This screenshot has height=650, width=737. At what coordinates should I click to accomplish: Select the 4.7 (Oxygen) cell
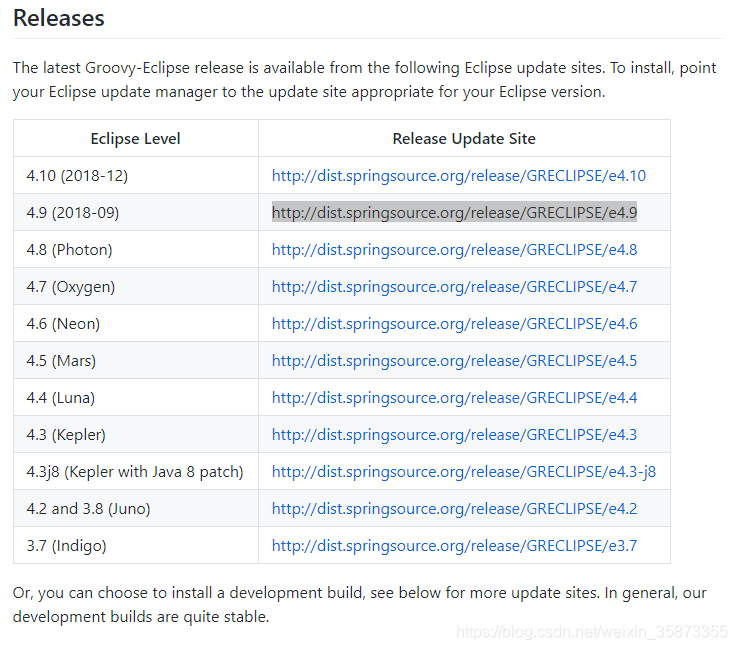pos(136,287)
